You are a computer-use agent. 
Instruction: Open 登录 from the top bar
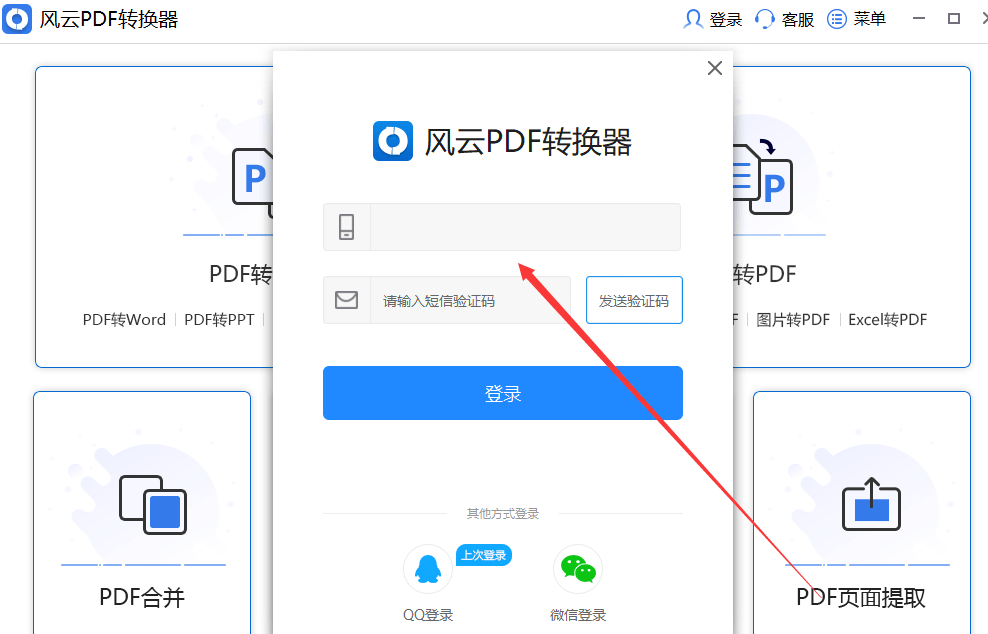(725, 20)
